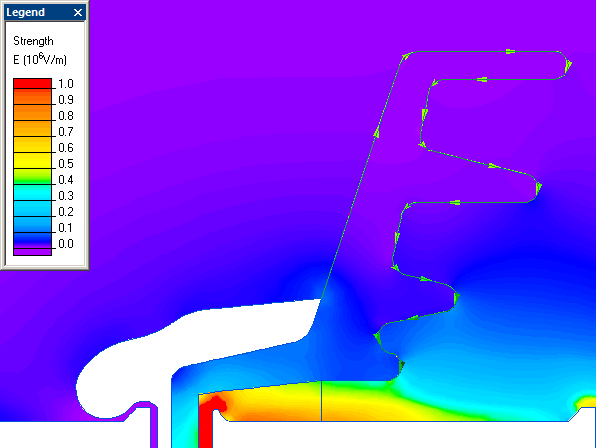Select the light blue 0.2 swatch
The height and width of the screenshot is (448, 596).
click(x=32, y=208)
